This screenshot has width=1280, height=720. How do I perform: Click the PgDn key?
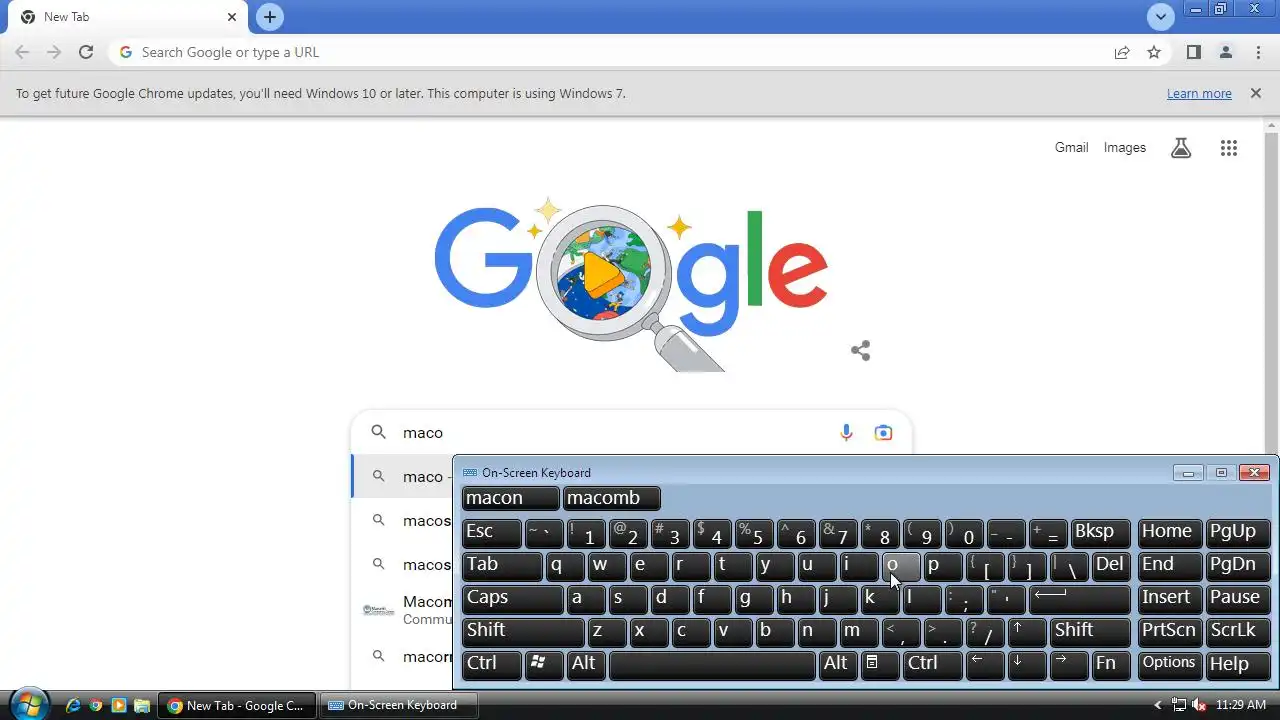point(1237,566)
